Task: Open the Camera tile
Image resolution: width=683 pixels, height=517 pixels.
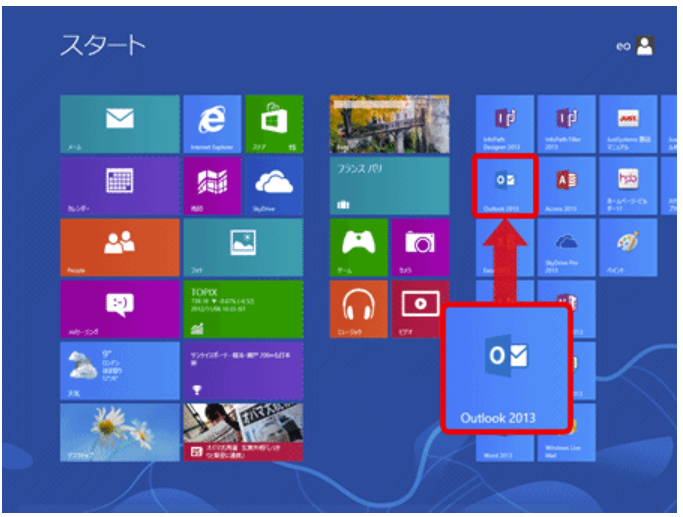Action: 420,247
